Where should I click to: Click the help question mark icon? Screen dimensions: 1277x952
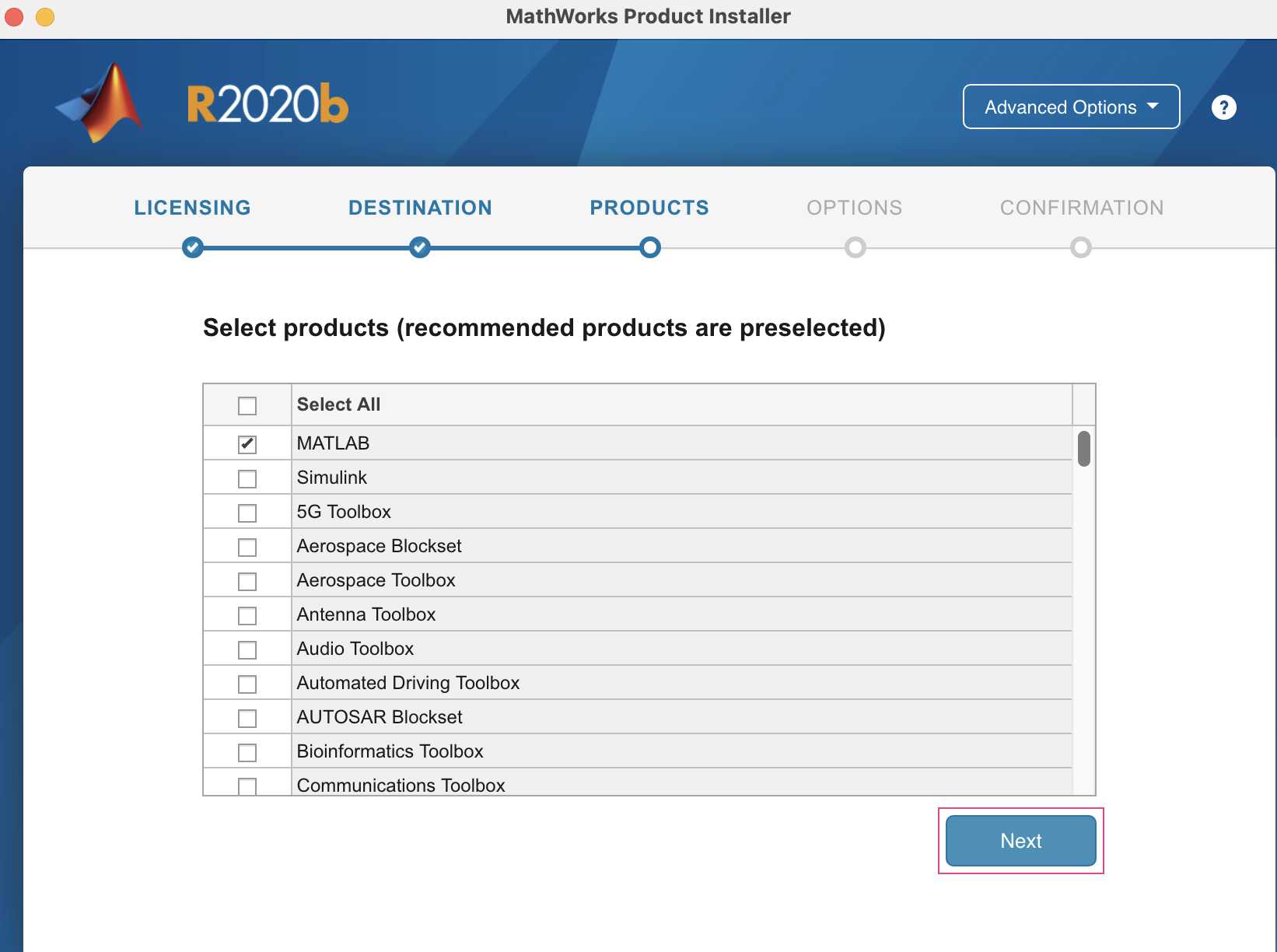tap(1223, 107)
